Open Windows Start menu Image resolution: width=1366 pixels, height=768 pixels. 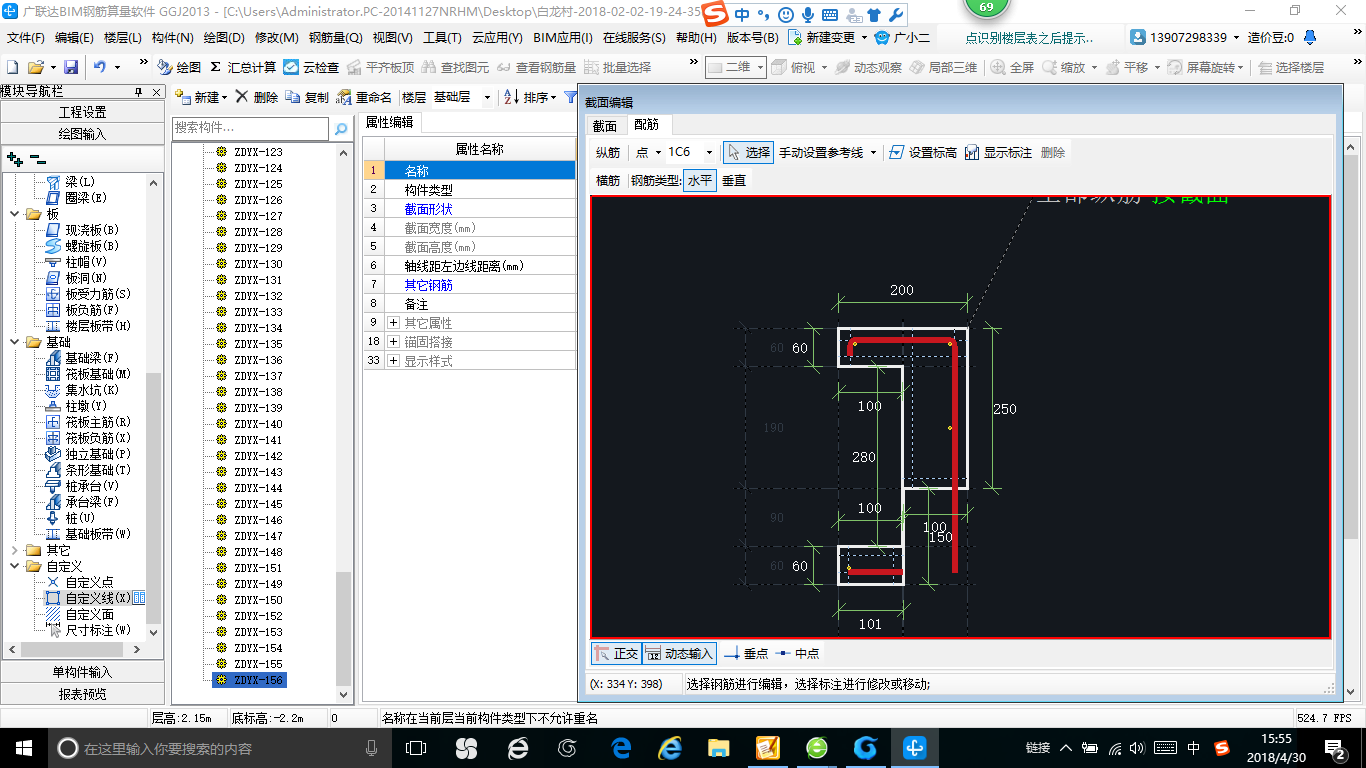point(23,747)
